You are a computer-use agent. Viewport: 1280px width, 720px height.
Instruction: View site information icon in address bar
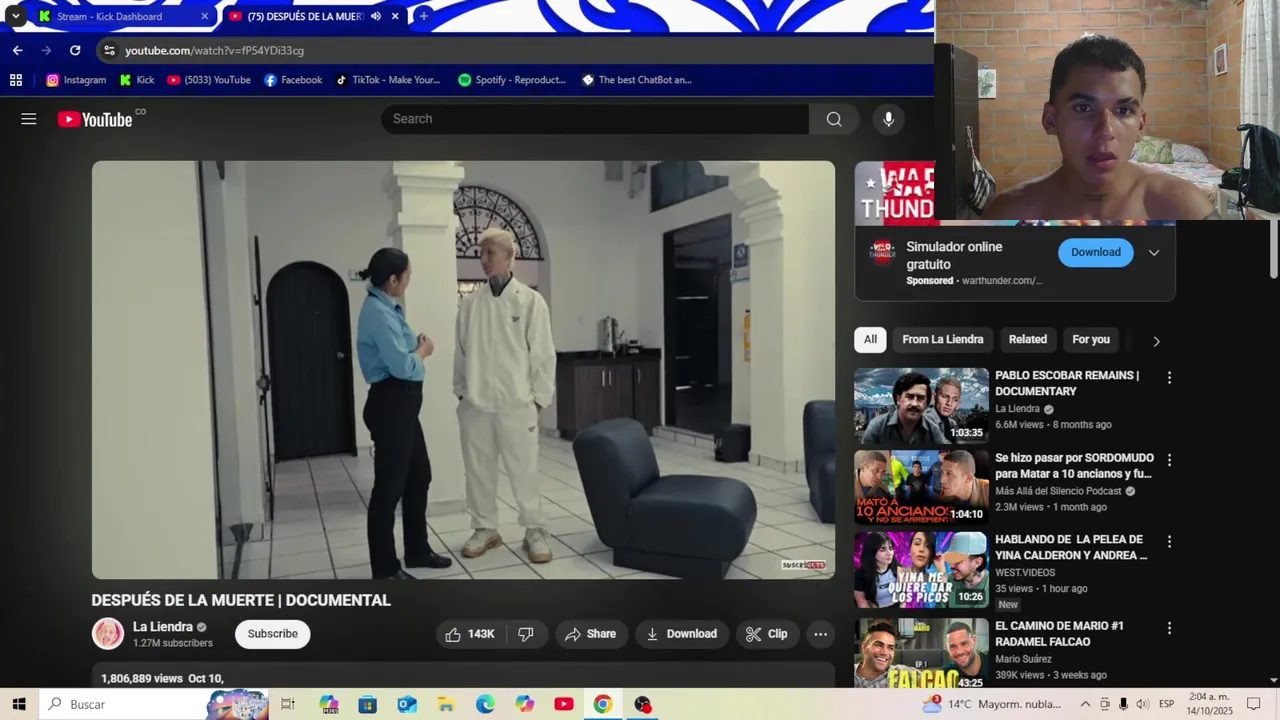click(109, 50)
